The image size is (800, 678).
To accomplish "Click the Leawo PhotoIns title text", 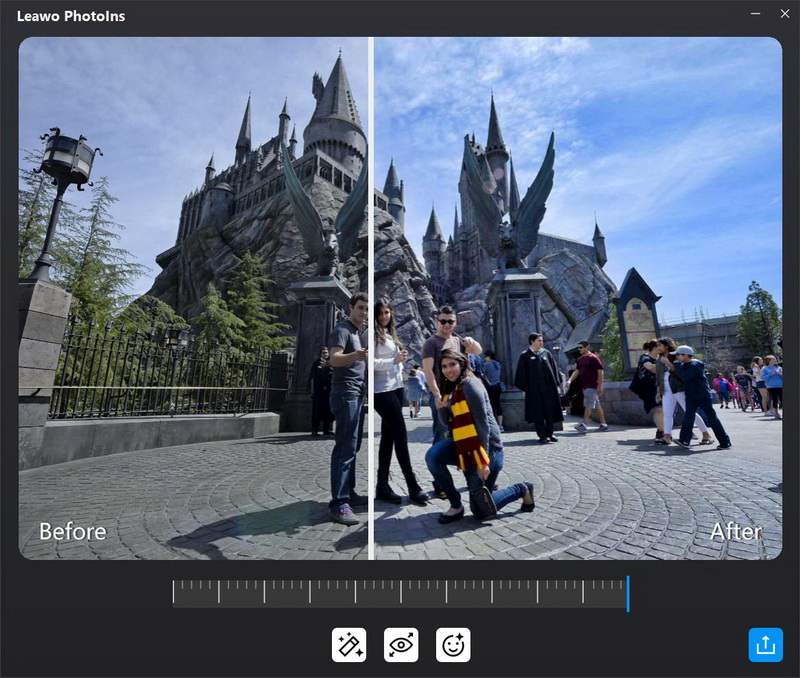I will pos(71,16).
